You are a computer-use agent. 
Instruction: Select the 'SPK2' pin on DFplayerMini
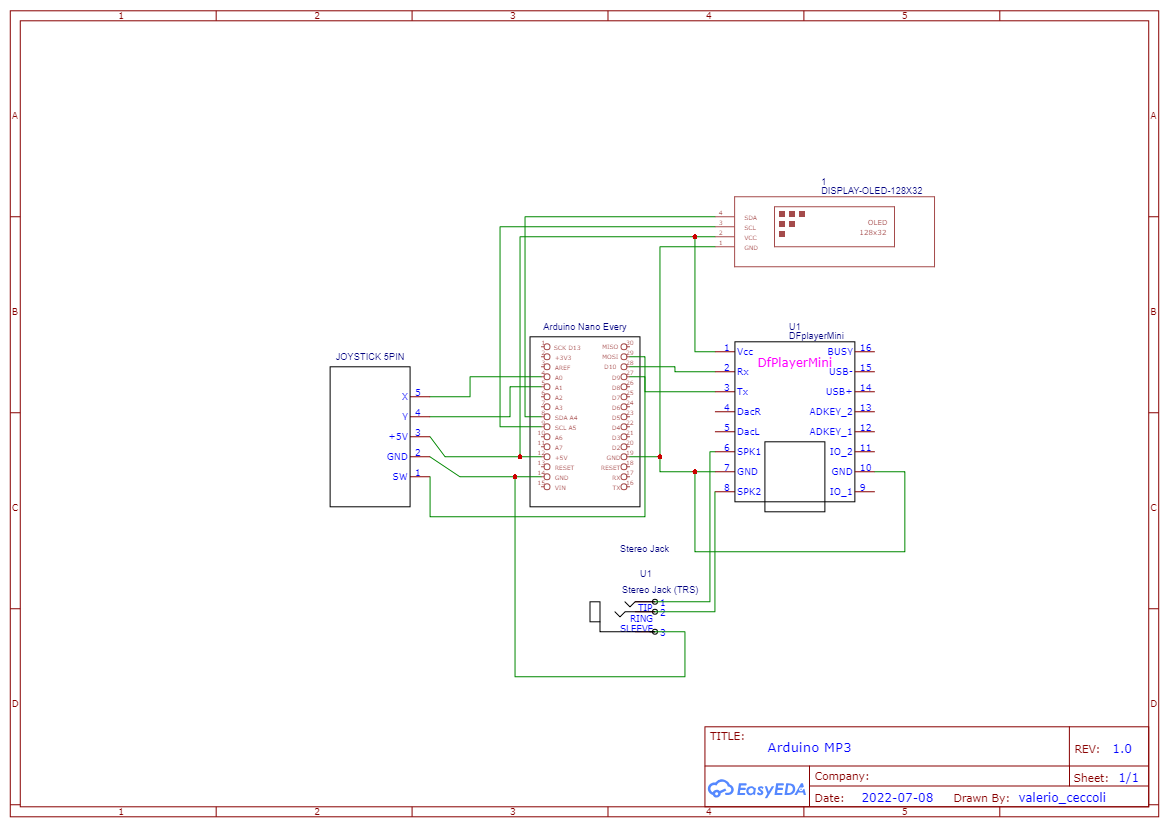[x=749, y=491]
